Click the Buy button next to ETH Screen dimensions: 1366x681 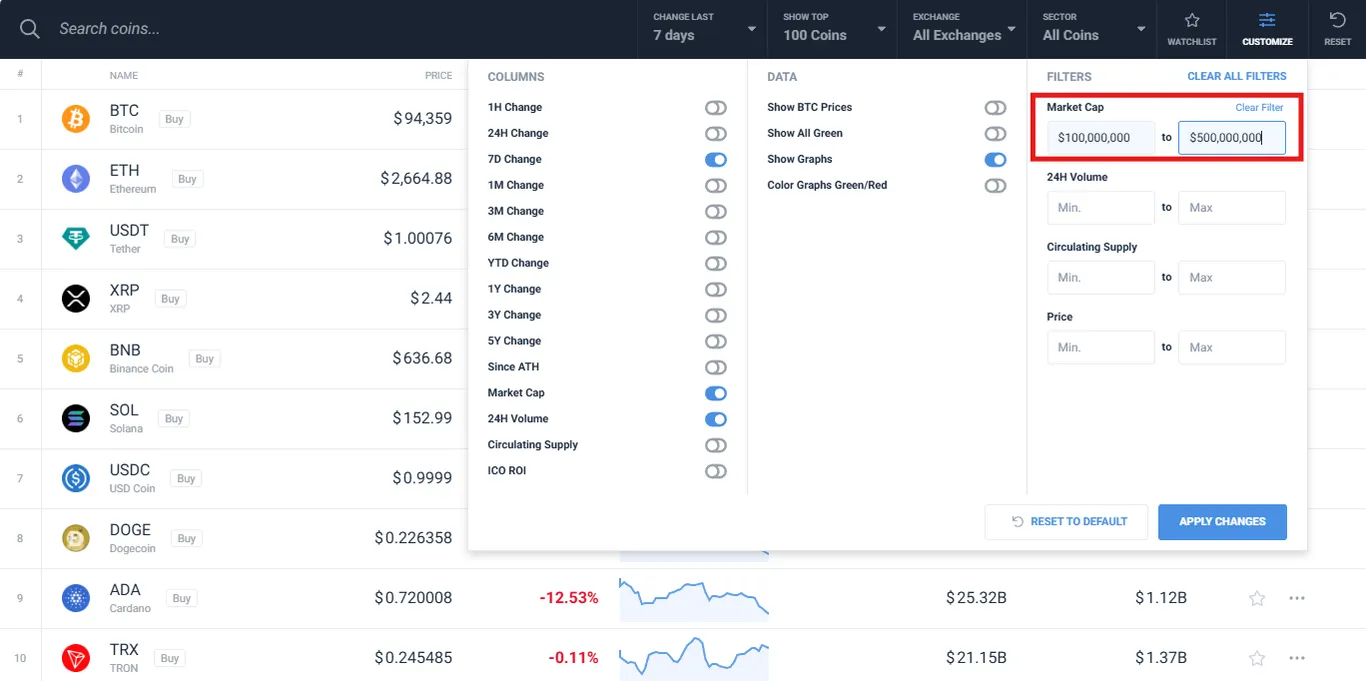[x=187, y=179]
